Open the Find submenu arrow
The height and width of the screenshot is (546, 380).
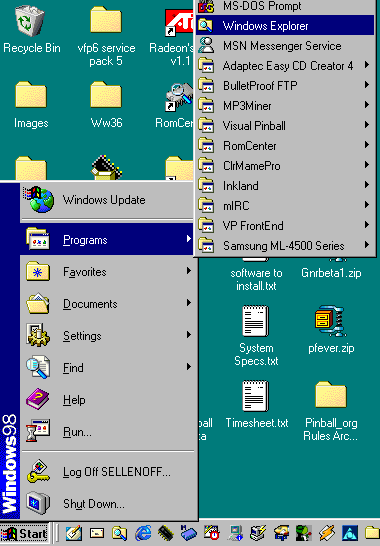click(189, 366)
